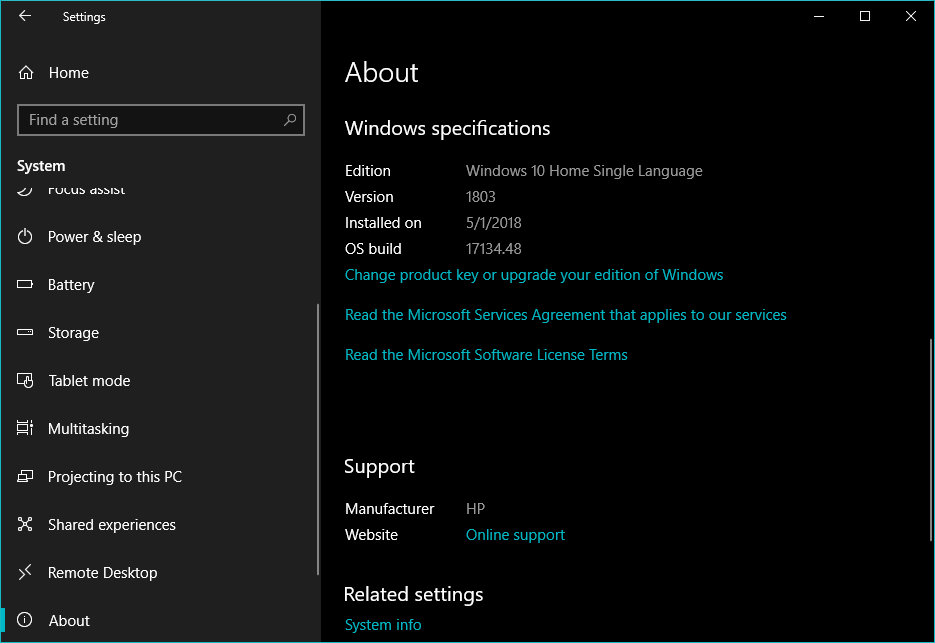Viewport: 935px width, 643px height.
Task: Open Tablet mode using its icon
Action: coord(26,381)
